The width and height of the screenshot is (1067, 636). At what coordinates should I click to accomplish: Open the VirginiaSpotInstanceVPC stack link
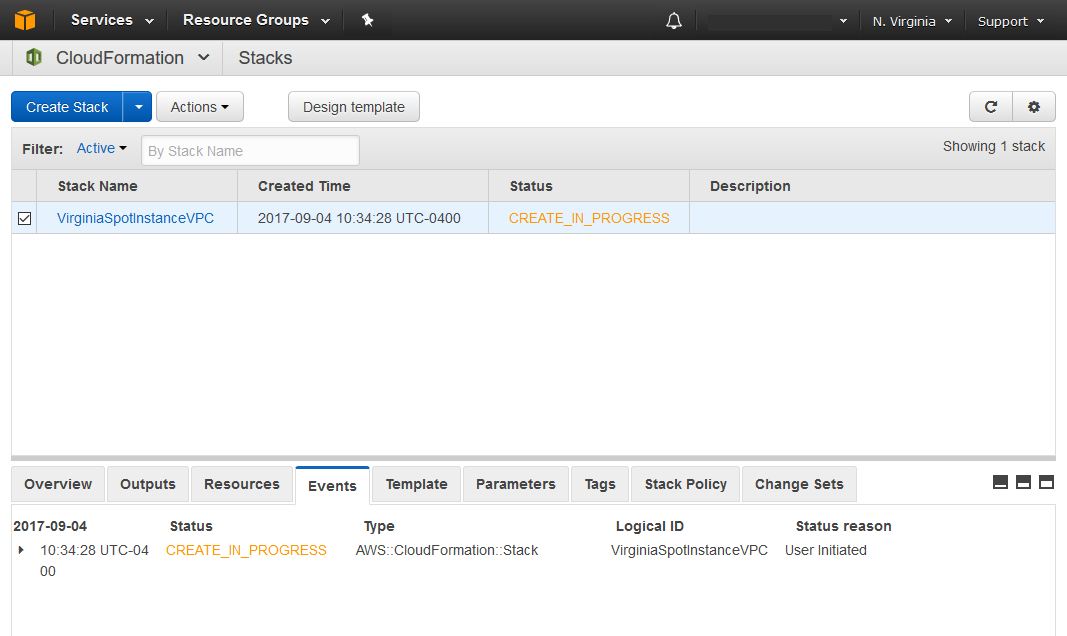click(135, 218)
